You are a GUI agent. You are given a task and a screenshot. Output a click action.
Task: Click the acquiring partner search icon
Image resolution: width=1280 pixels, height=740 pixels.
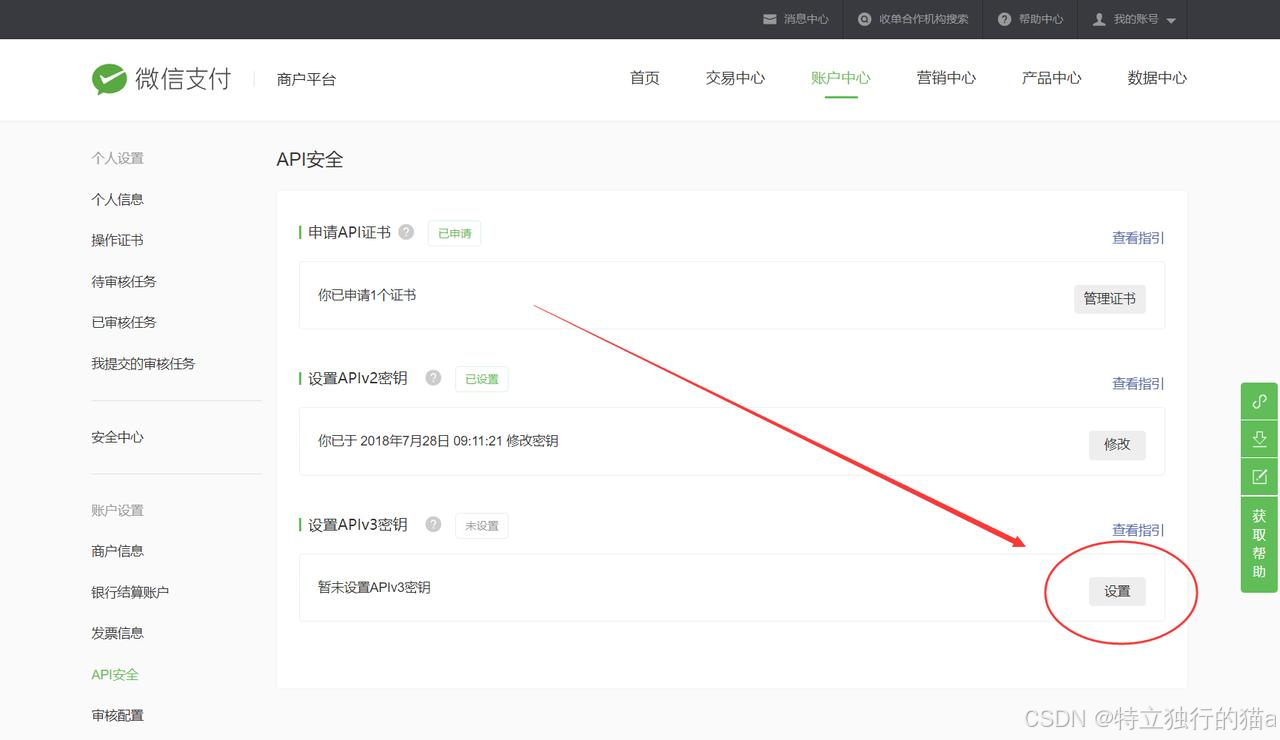point(864,19)
